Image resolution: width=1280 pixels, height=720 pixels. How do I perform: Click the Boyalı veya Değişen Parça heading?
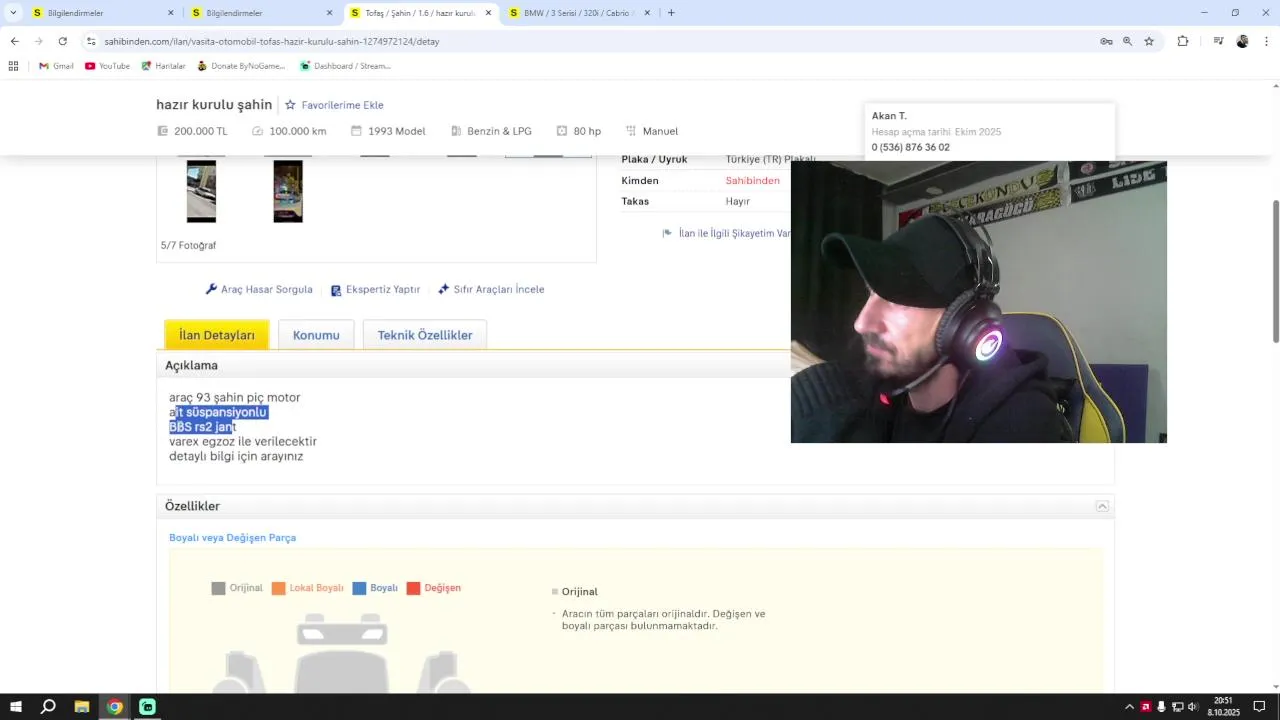(x=232, y=538)
